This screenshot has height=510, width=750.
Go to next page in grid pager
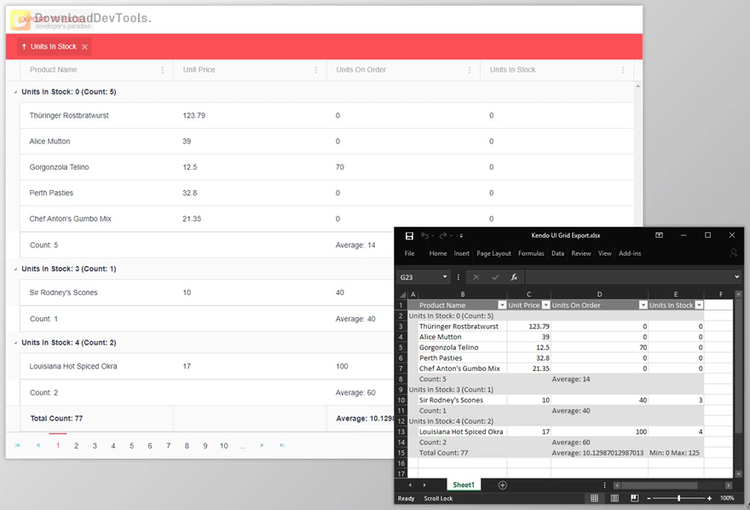coord(262,445)
